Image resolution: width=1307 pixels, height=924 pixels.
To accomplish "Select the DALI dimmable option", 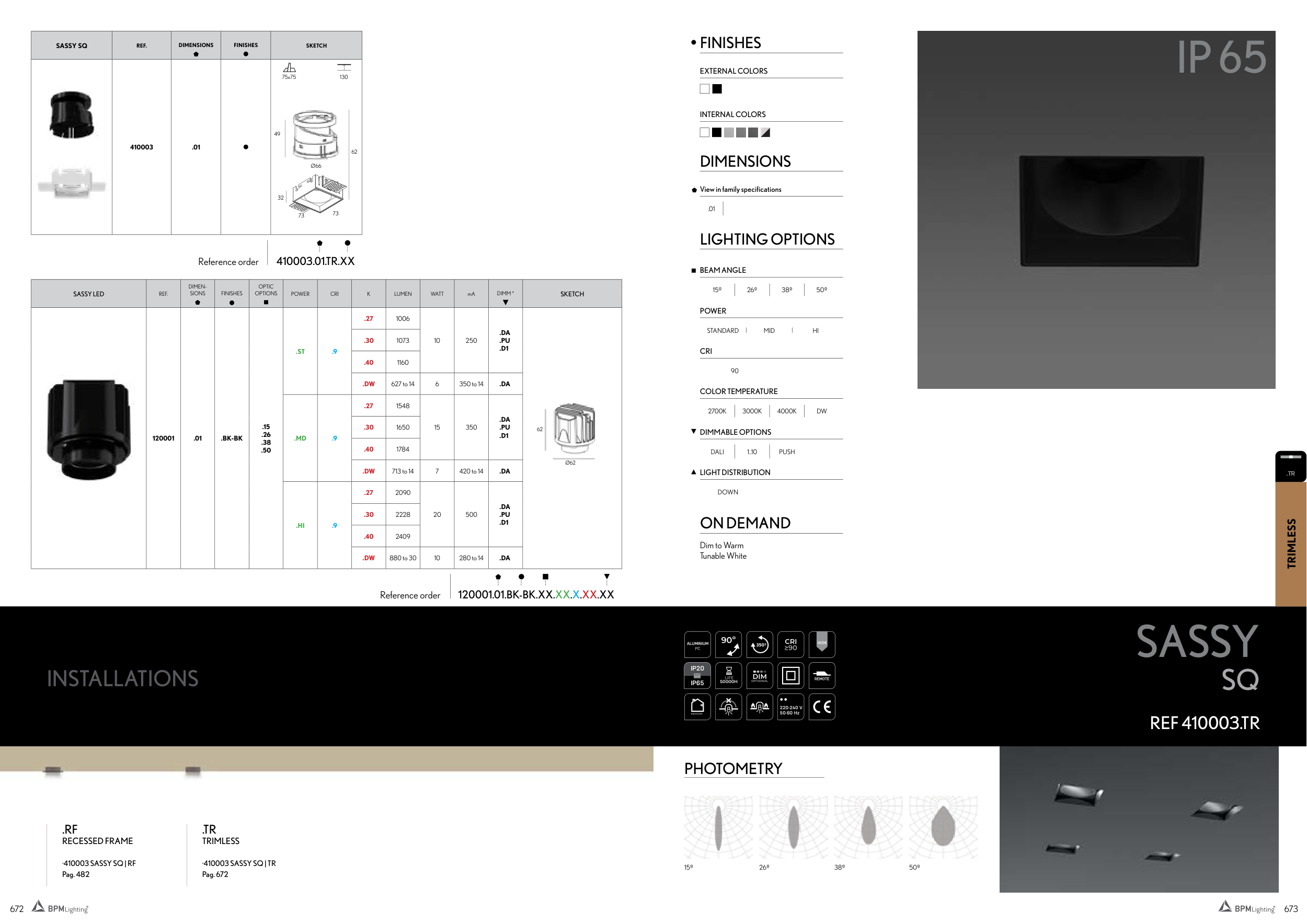I will (717, 452).
